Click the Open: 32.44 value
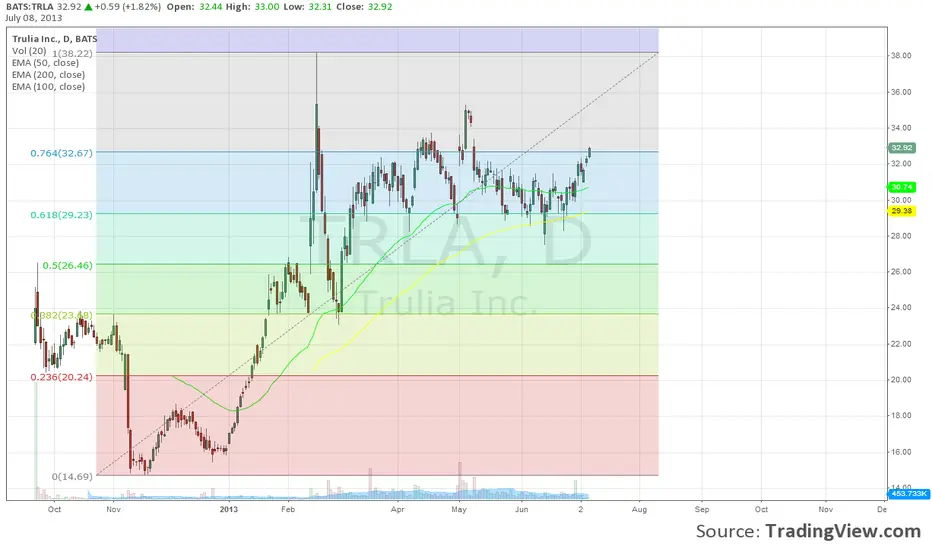The height and width of the screenshot is (550, 932). pyautogui.click(x=194, y=7)
